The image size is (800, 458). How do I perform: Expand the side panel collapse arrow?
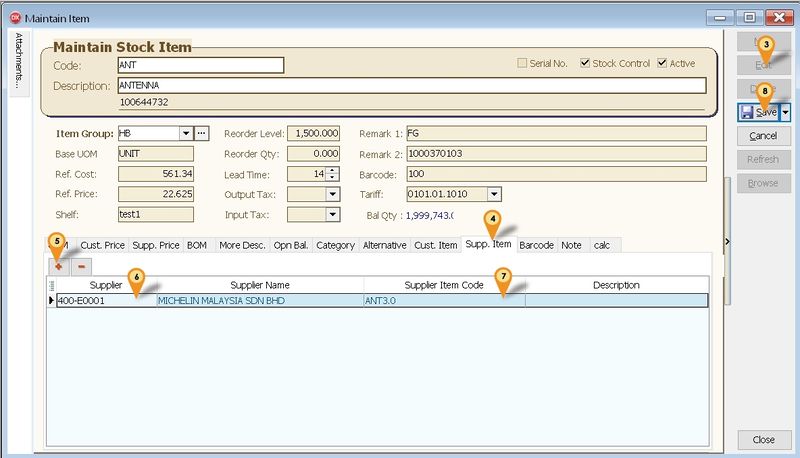click(727, 240)
